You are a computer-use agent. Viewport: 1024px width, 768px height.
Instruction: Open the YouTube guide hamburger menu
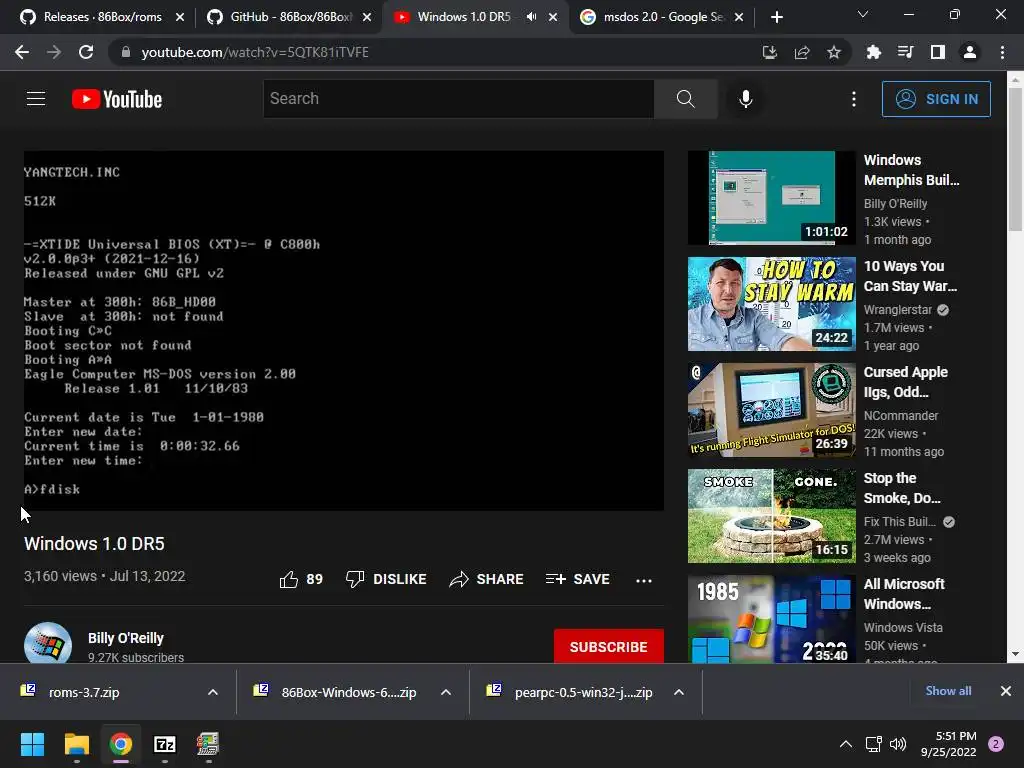coord(36,99)
